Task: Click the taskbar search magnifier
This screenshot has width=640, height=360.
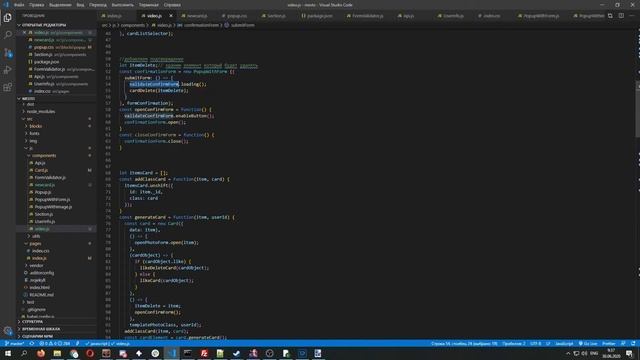Action: [24, 353]
